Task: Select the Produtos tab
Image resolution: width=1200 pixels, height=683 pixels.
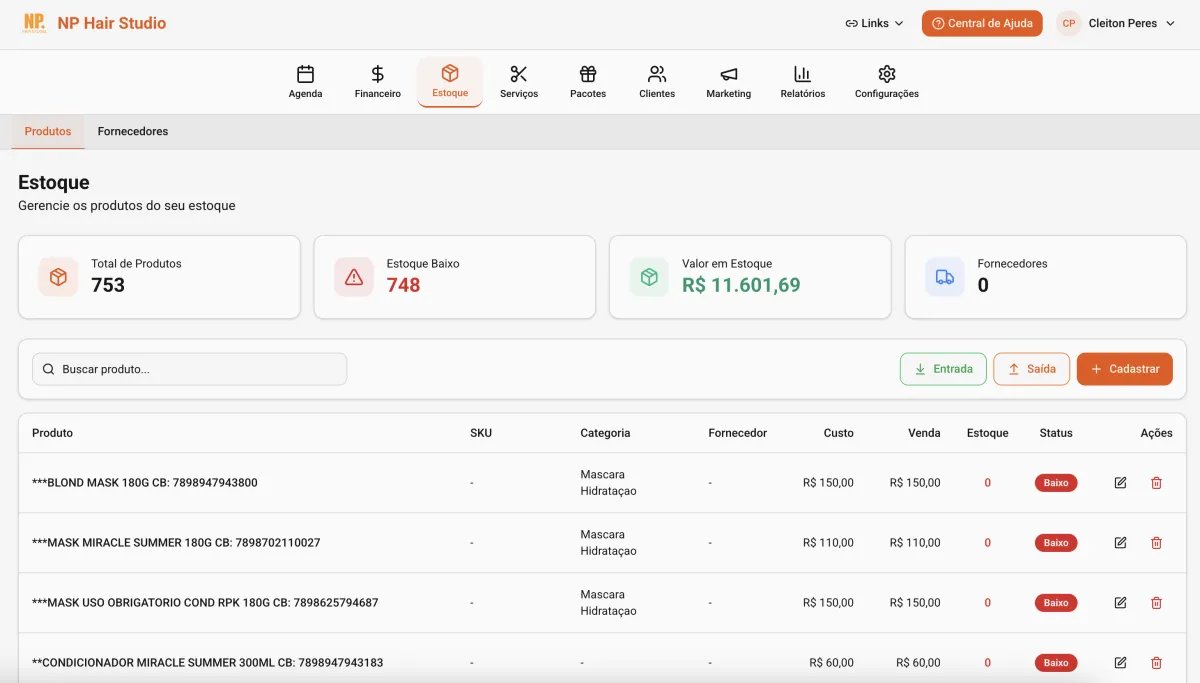Action: 47,131
